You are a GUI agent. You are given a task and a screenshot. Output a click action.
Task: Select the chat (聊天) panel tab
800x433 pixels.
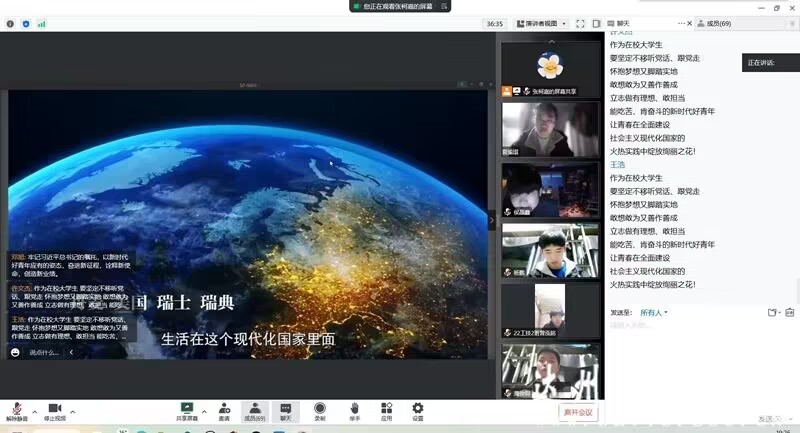[x=619, y=23]
